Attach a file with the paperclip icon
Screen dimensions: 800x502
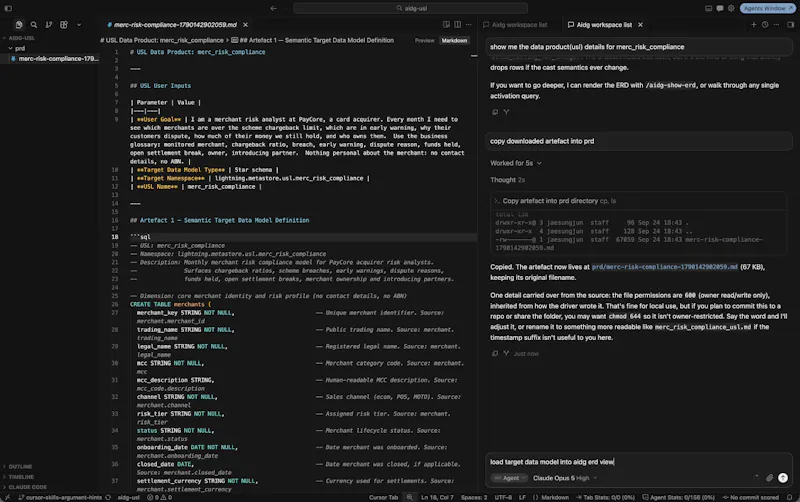[769, 478]
